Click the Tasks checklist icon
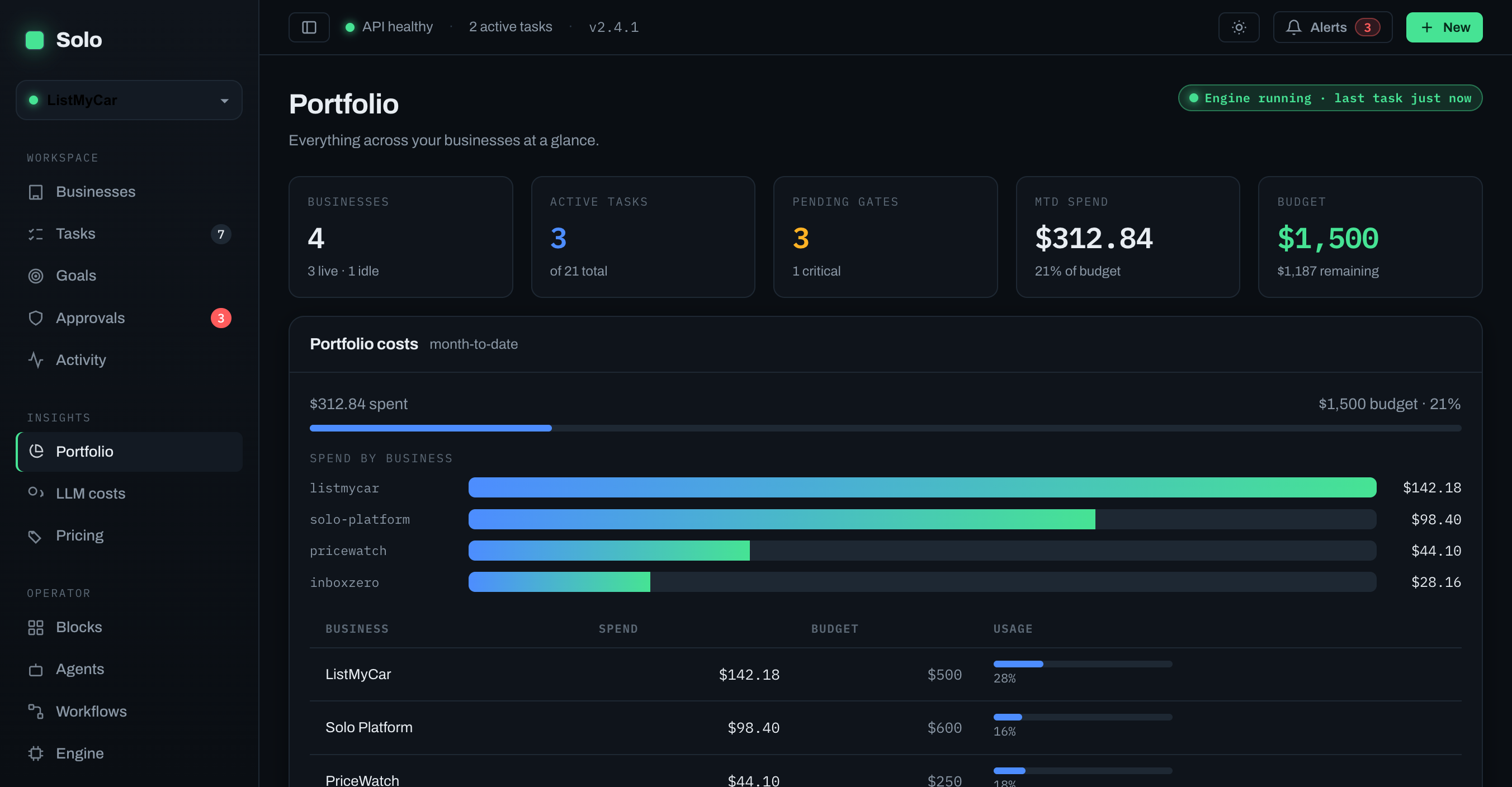Viewport: 1512px width, 787px height. pyautogui.click(x=36, y=234)
